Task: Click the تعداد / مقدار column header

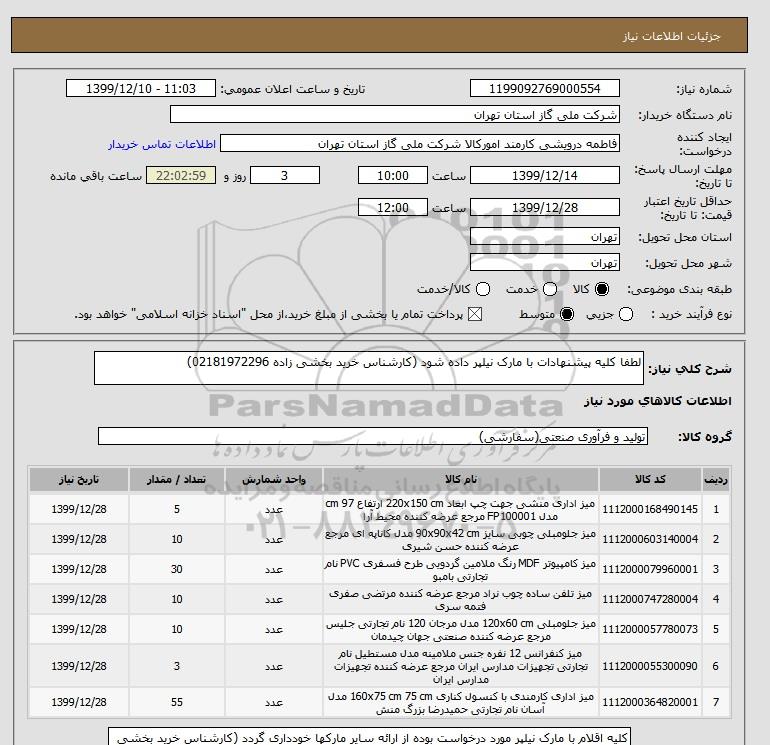Action: tap(177, 479)
